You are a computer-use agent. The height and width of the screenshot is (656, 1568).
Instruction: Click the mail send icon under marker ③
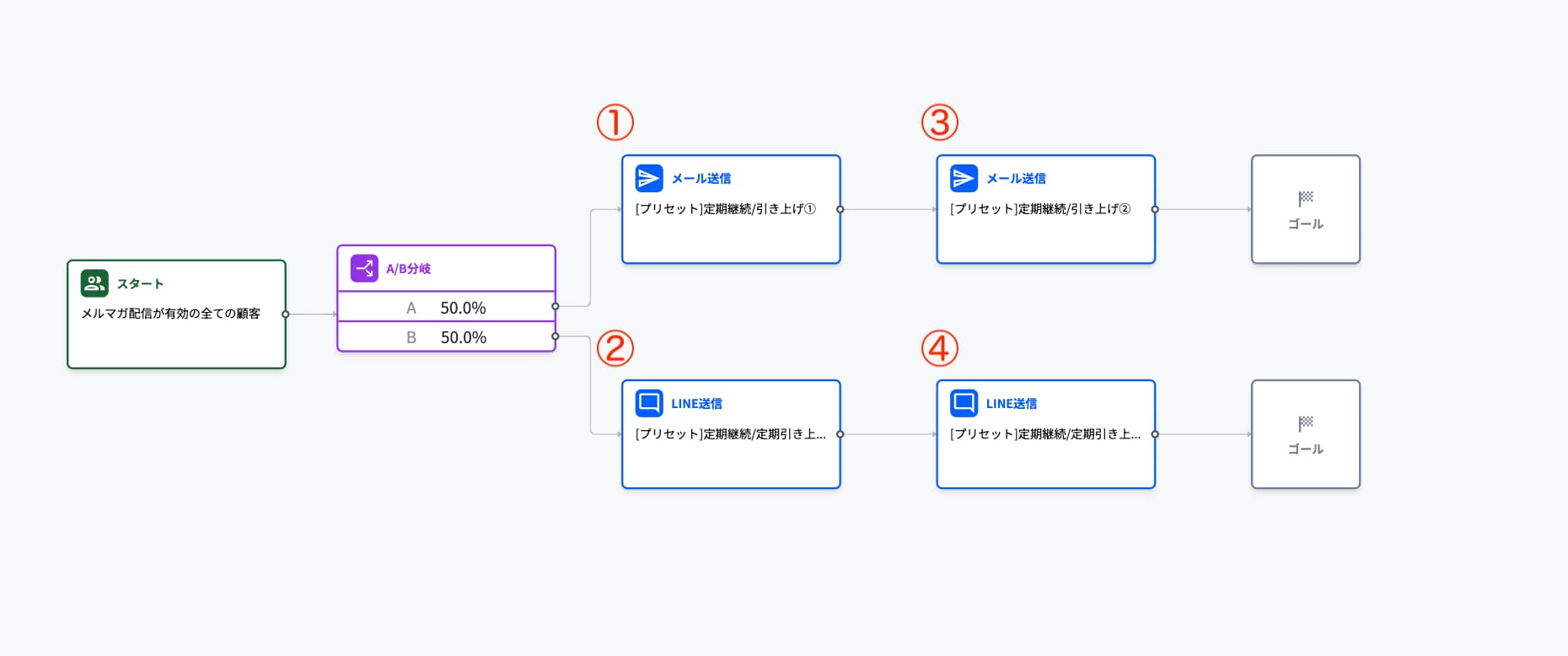(x=964, y=178)
